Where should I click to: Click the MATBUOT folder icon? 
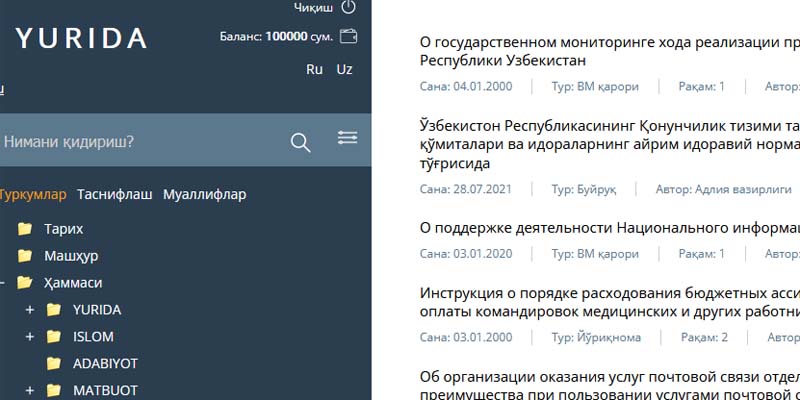coord(54,391)
